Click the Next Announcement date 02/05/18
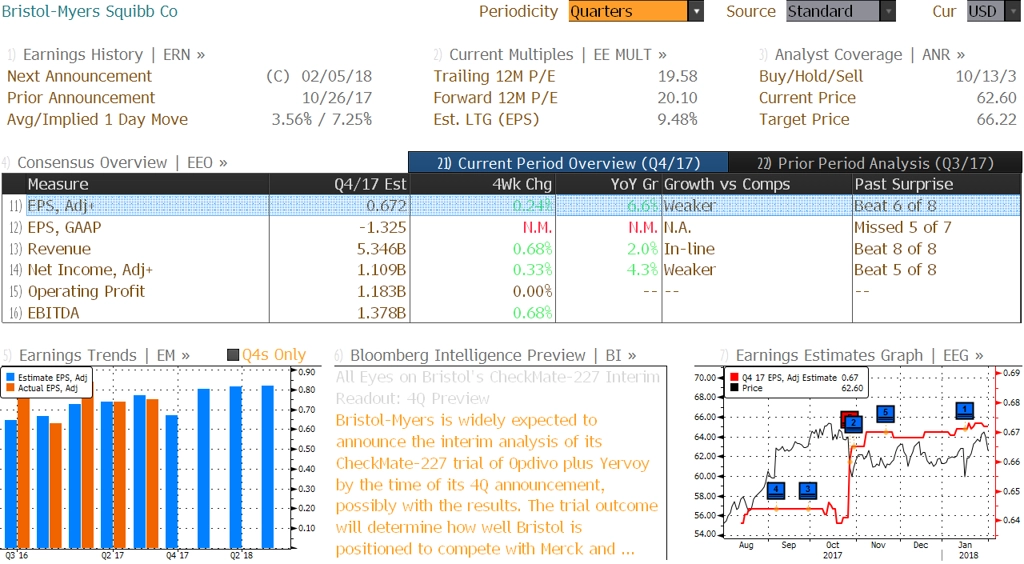Screen dimensions: 1024x564 [336, 76]
